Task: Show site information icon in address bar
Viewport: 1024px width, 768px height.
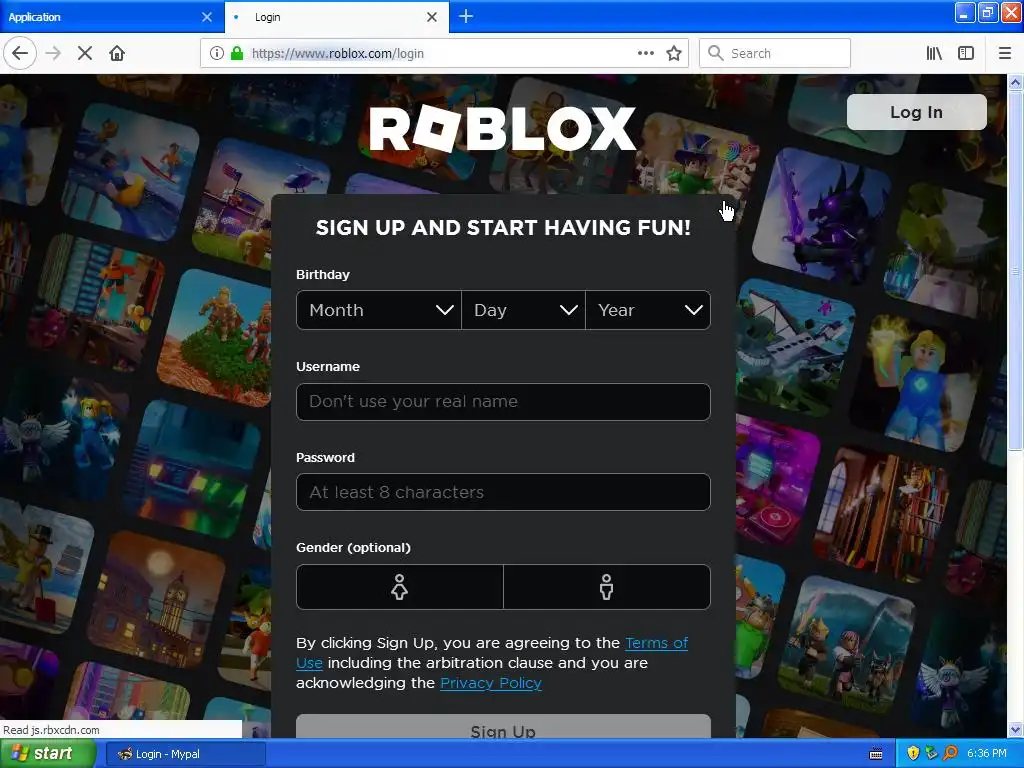Action: coord(217,54)
